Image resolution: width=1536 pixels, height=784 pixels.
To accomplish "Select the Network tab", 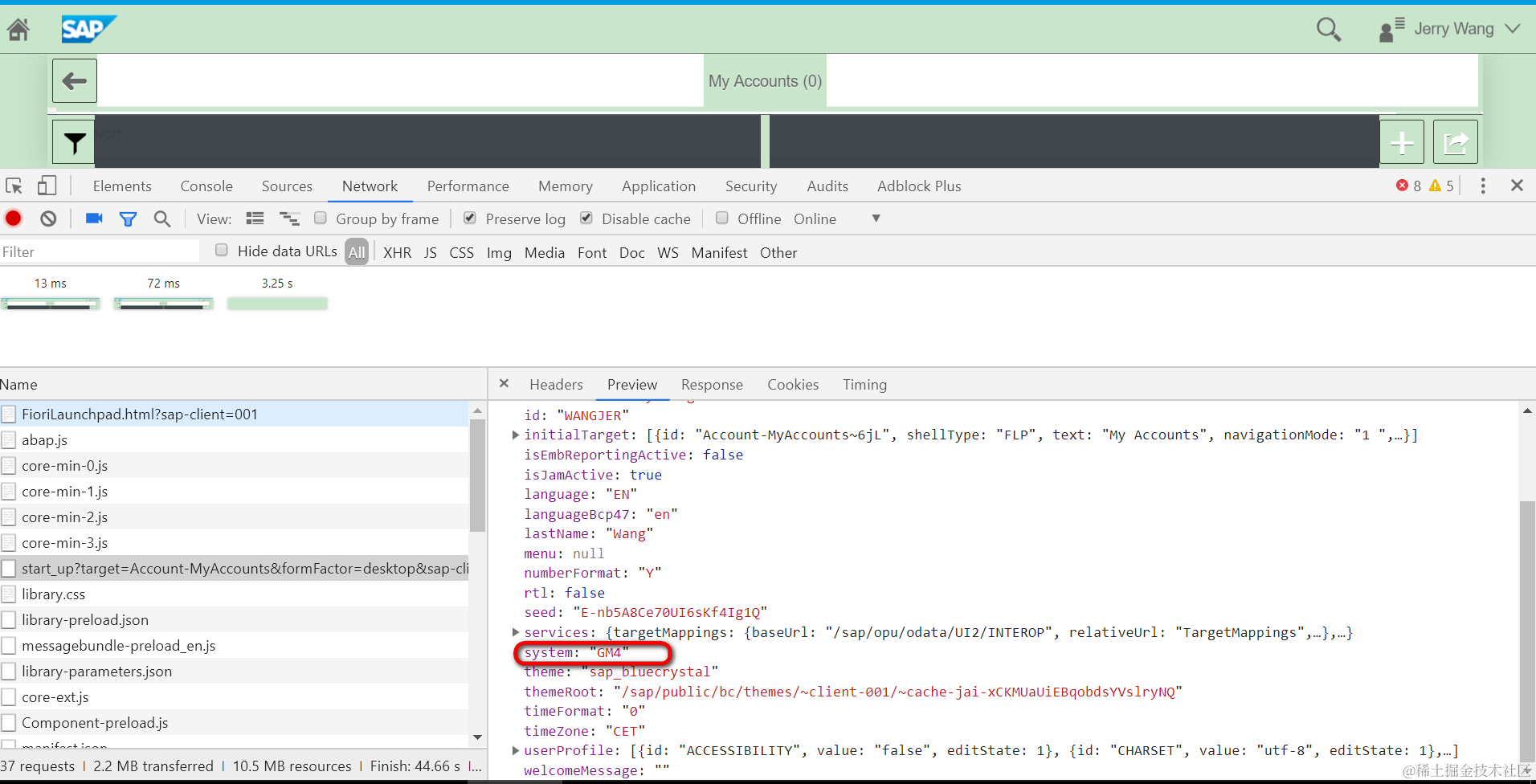I will point(370,186).
